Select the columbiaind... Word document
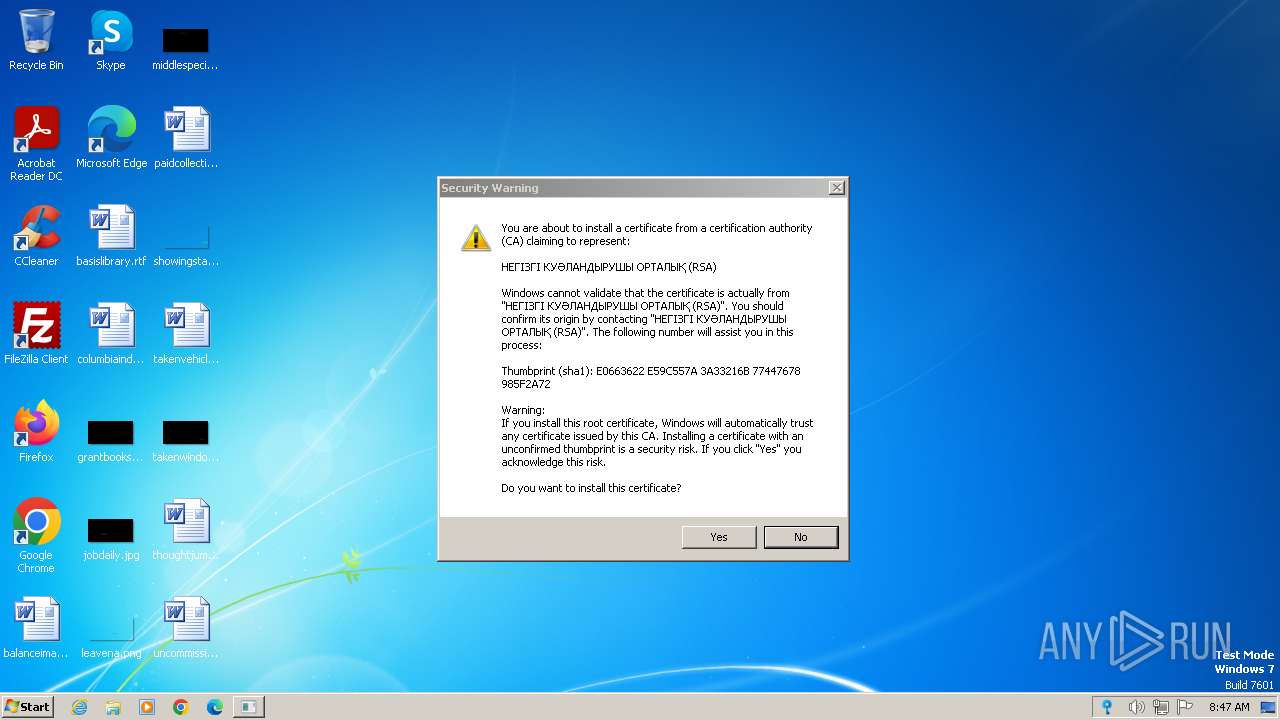 point(111,334)
